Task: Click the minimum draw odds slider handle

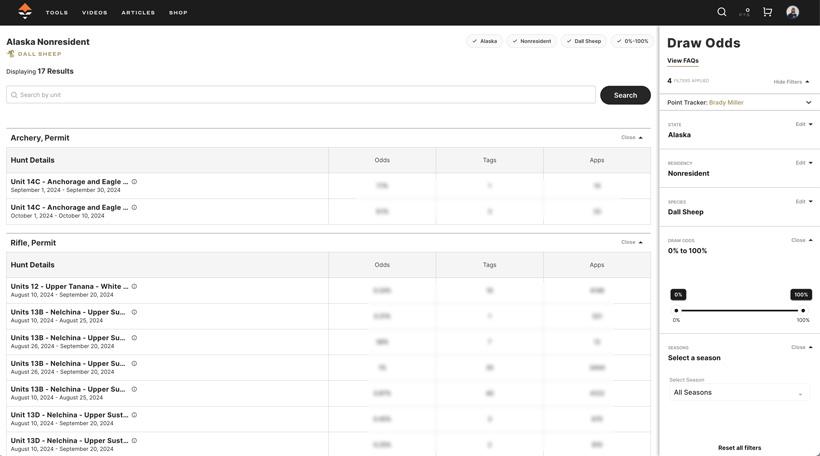Action: pos(676,311)
